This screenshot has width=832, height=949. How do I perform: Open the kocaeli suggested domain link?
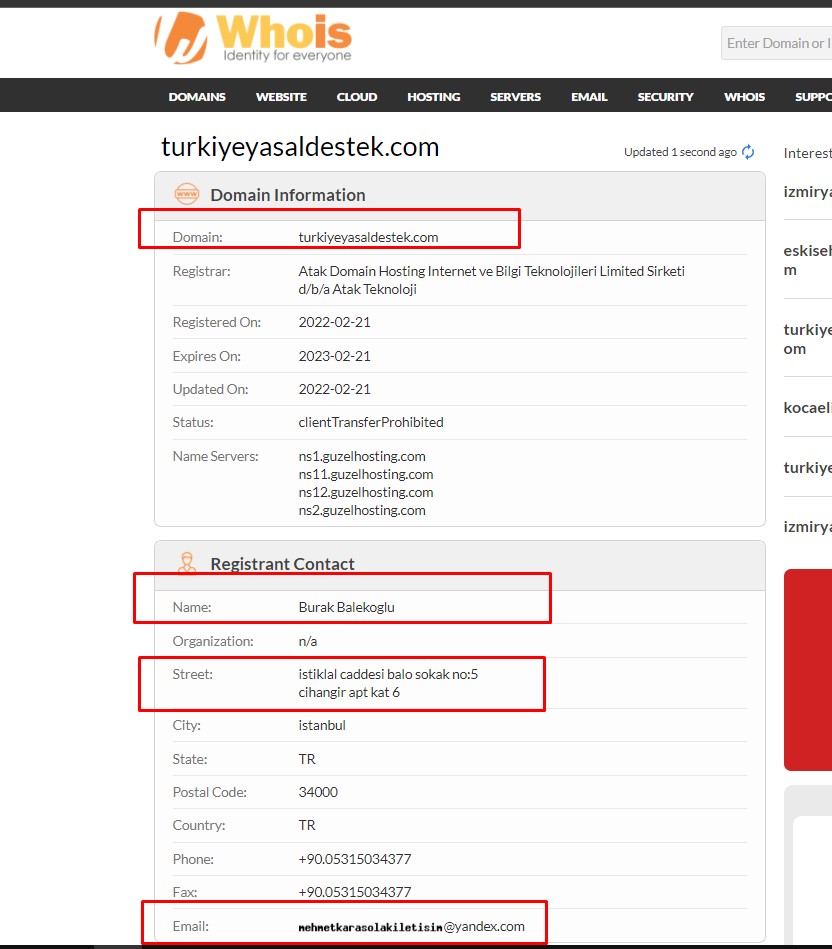click(x=808, y=408)
